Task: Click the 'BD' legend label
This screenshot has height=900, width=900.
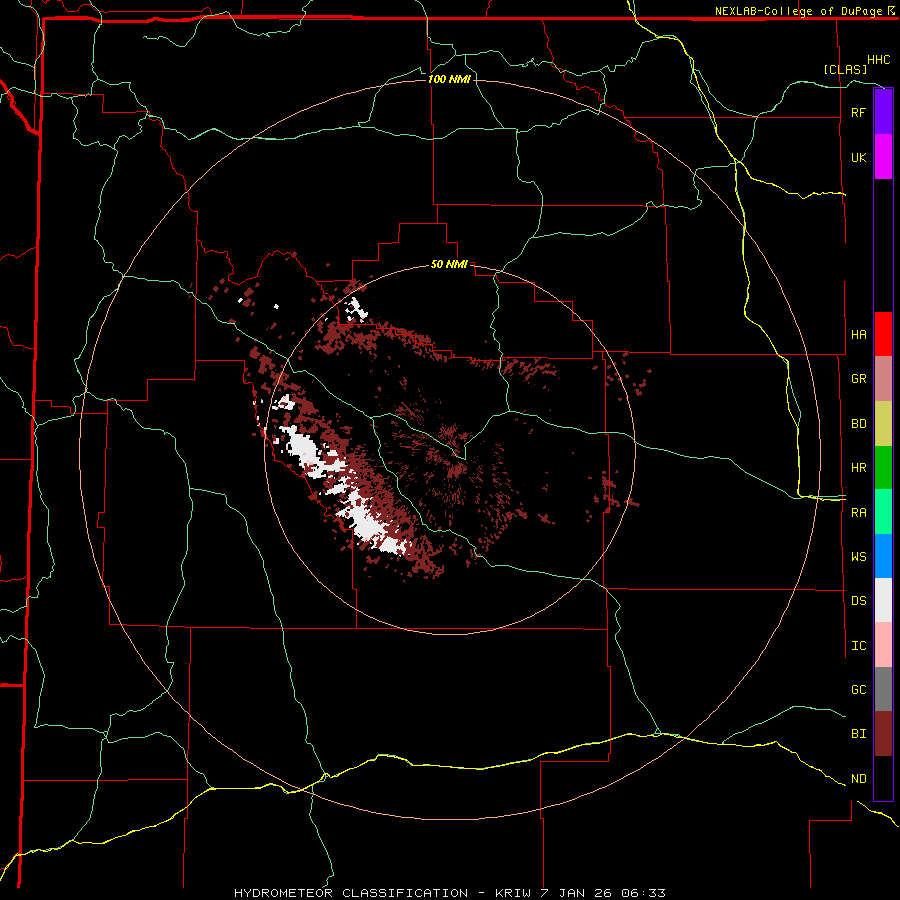Action: (x=858, y=424)
